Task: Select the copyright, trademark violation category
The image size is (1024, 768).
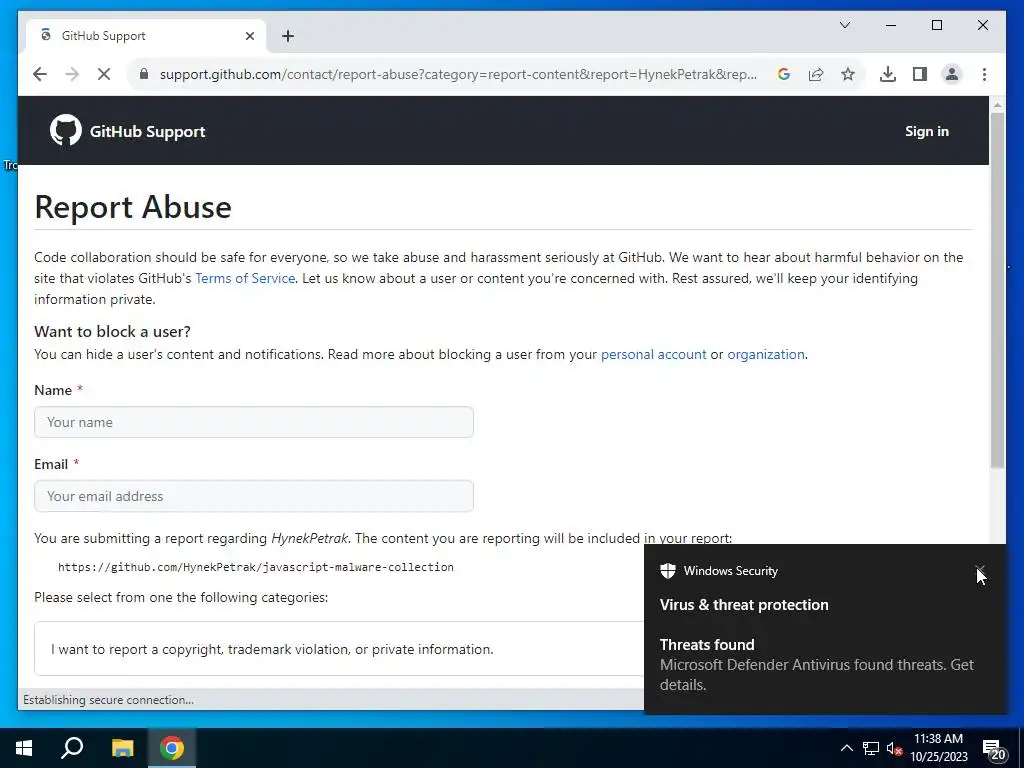Action: click(x=339, y=648)
